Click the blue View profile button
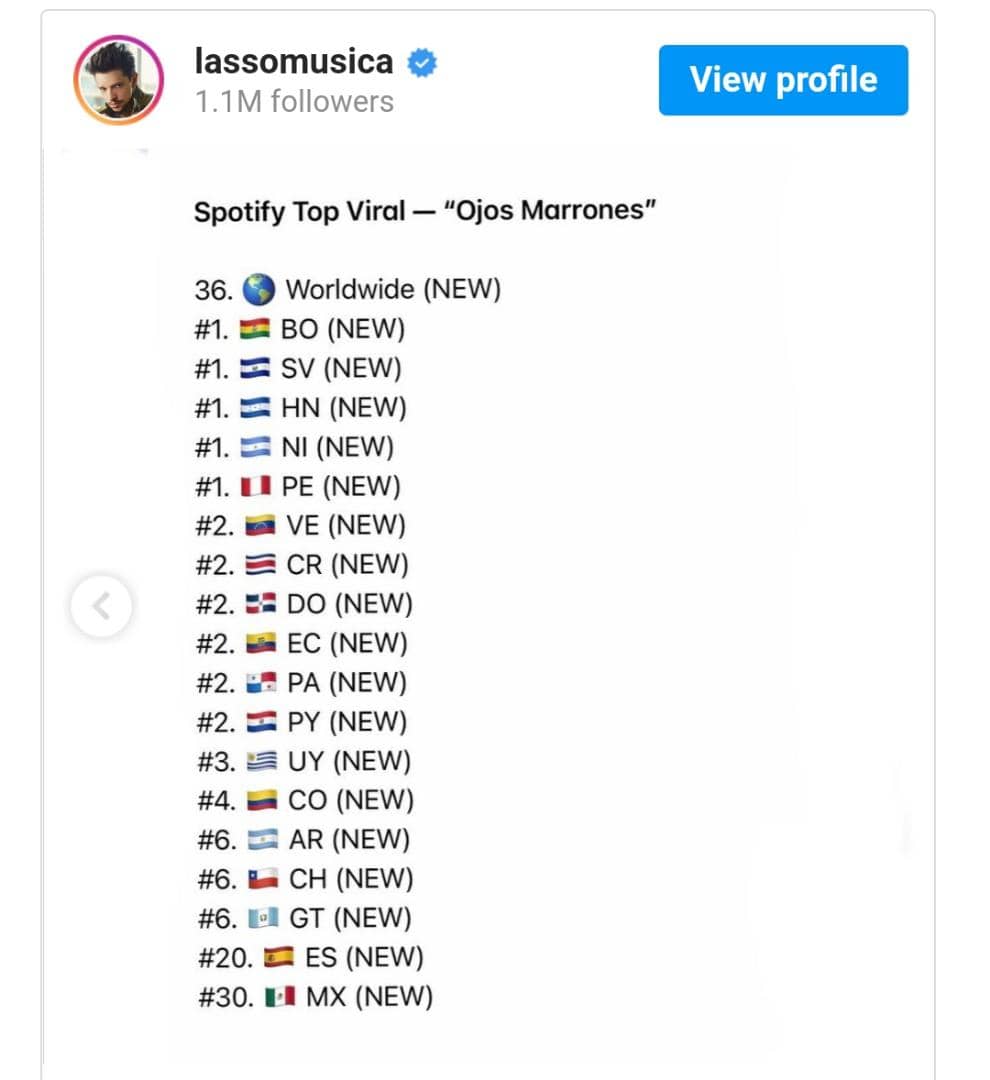 (783, 80)
